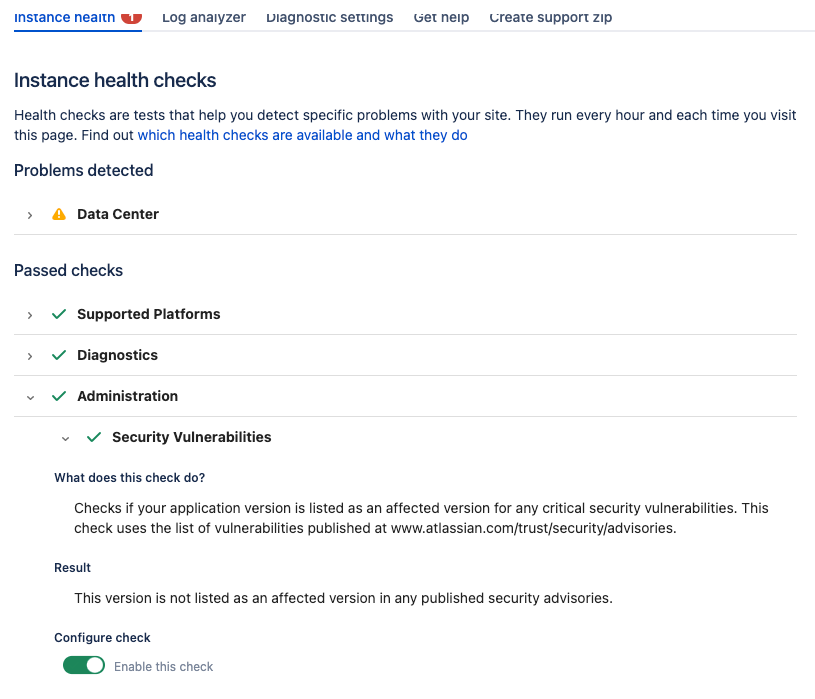Click the green checkmark beside Security Vulnerabilities
The image size is (815, 699).
[94, 437]
